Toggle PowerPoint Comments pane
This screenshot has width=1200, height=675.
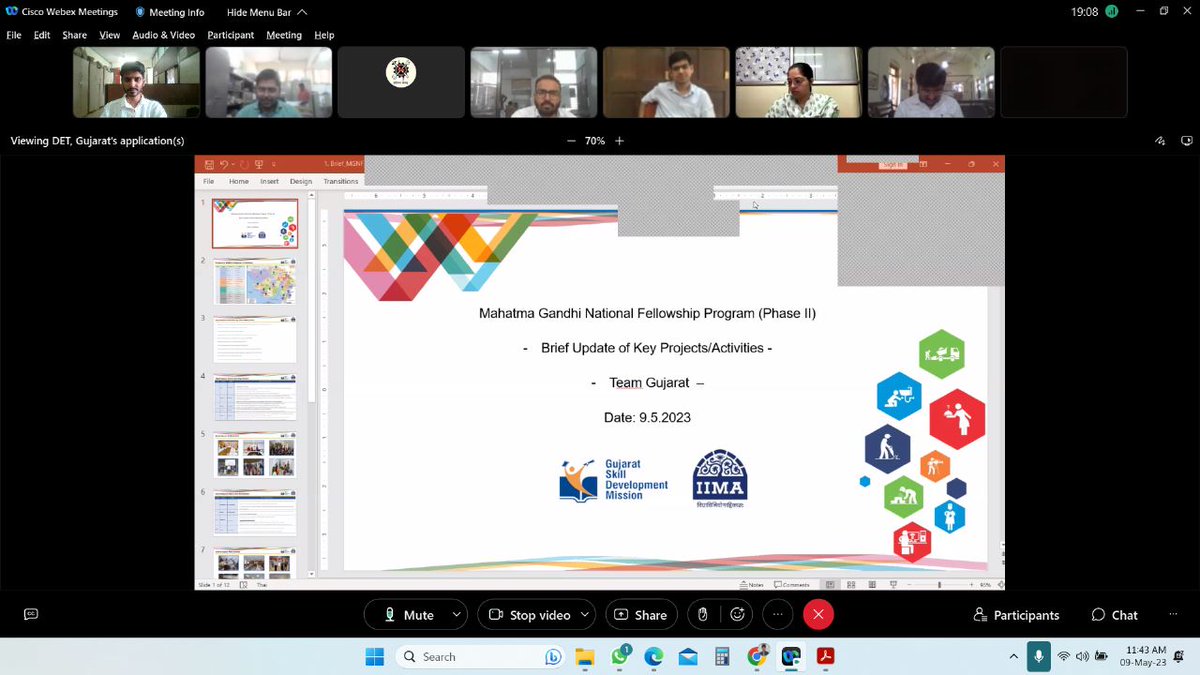[792, 584]
